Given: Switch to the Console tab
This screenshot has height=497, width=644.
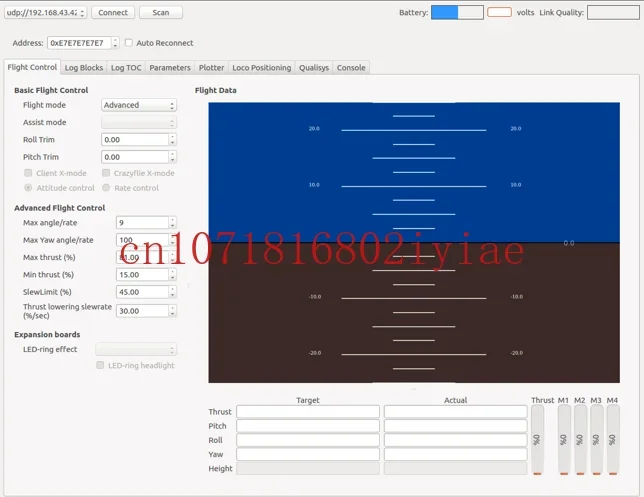Looking at the screenshot, I should pos(351,68).
